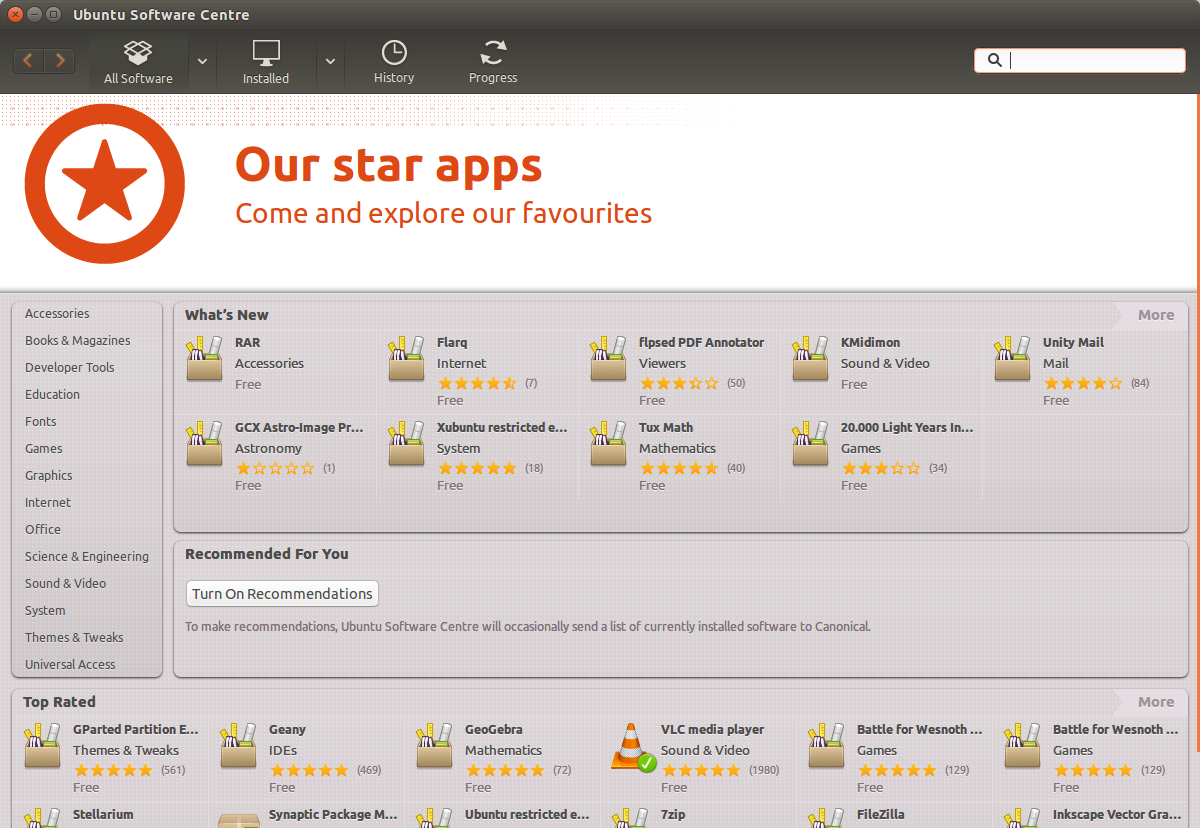Open the Fonts category
Viewport: 1200px width, 828px height.
click(x=41, y=422)
